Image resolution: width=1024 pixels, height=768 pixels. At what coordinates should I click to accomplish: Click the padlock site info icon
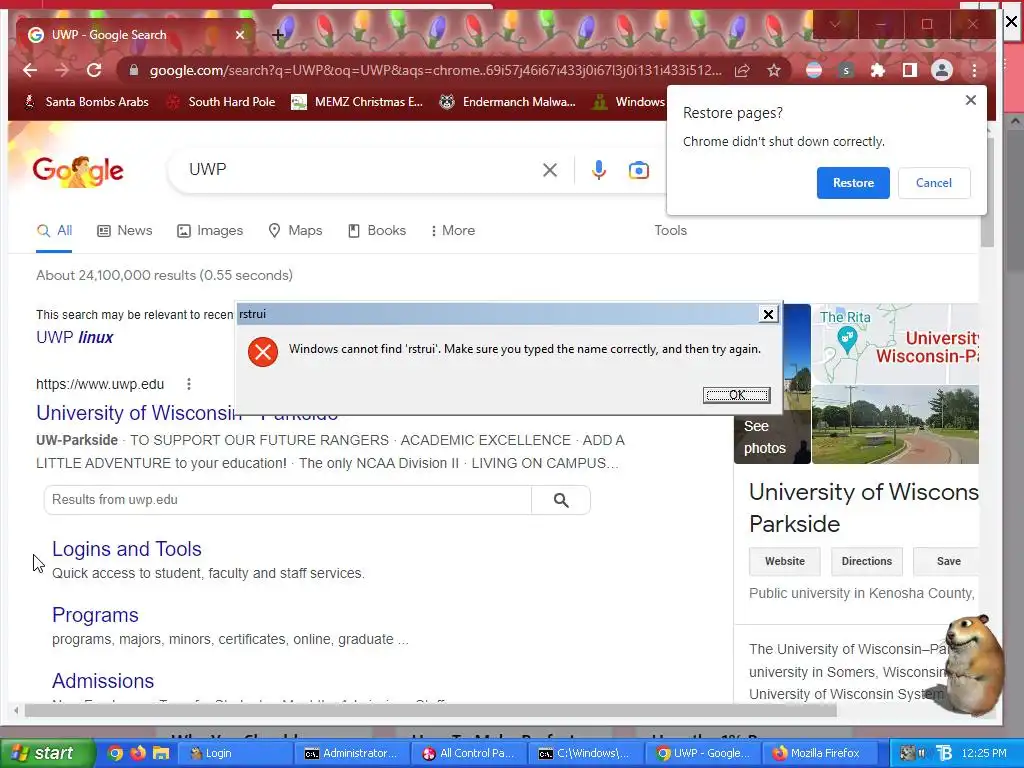click(x=134, y=71)
